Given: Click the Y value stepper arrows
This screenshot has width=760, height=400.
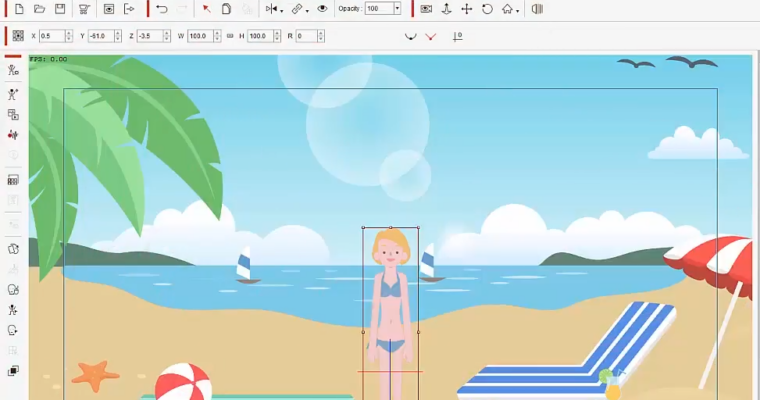Looking at the screenshot, I should click(118, 36).
